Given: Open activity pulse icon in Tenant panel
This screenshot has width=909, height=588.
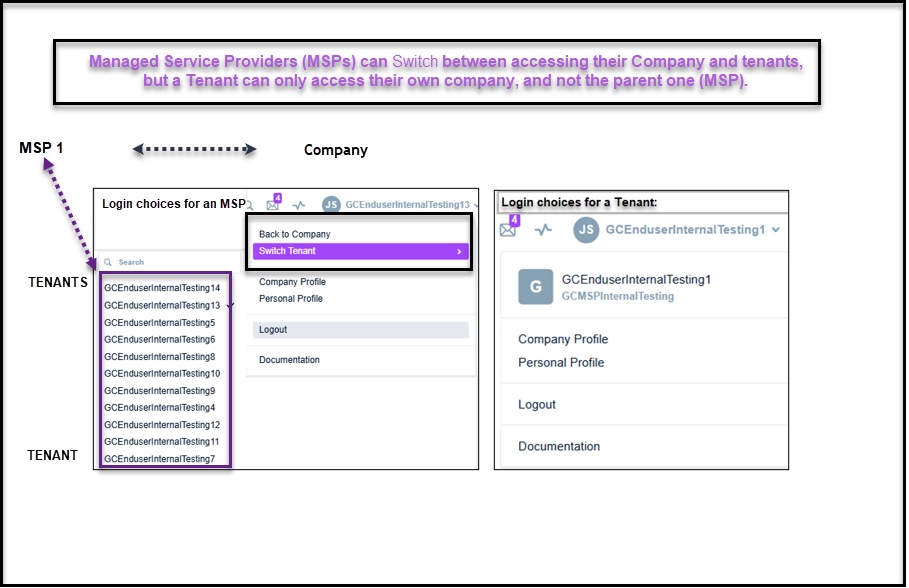Looking at the screenshot, I should [x=543, y=230].
